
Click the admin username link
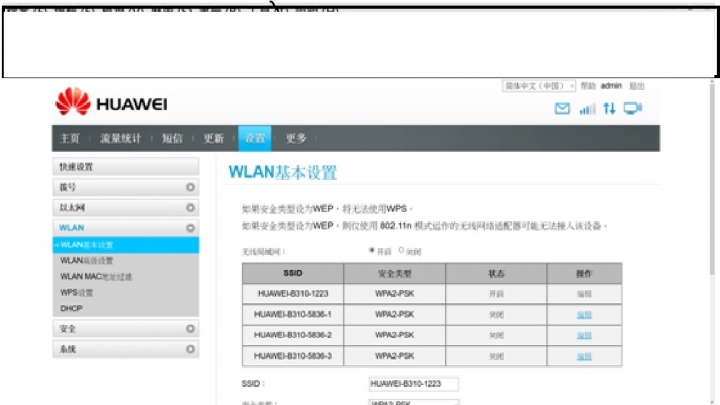(611, 86)
